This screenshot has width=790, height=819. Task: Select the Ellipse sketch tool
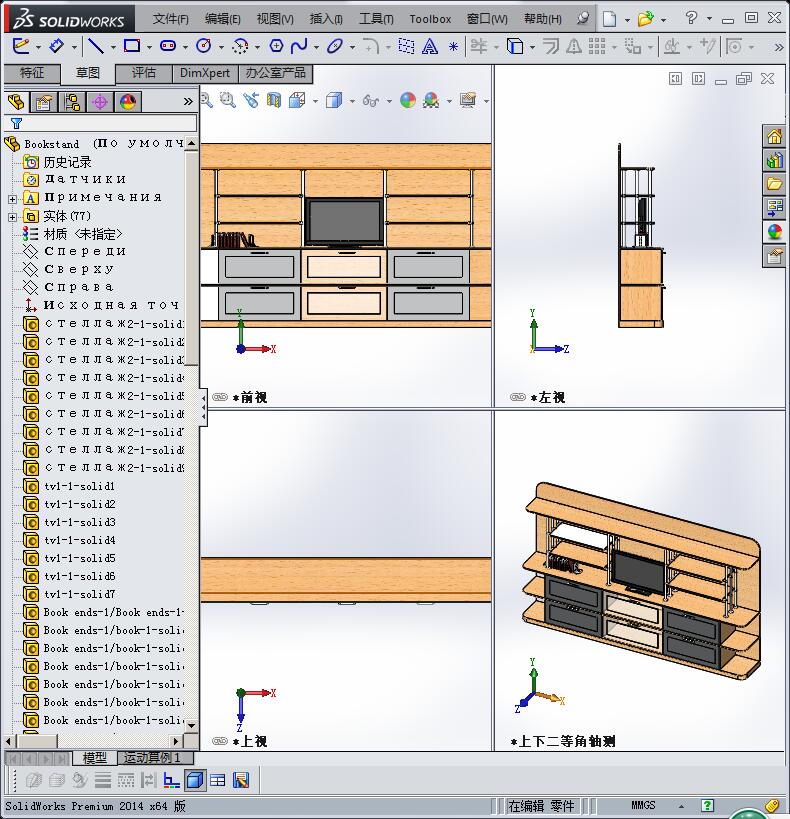click(335, 46)
